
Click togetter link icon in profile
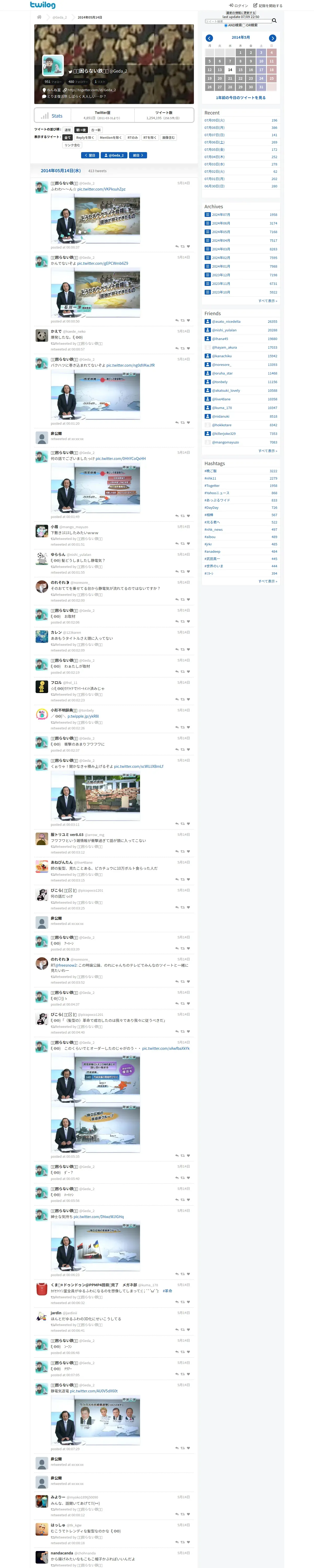(65, 90)
